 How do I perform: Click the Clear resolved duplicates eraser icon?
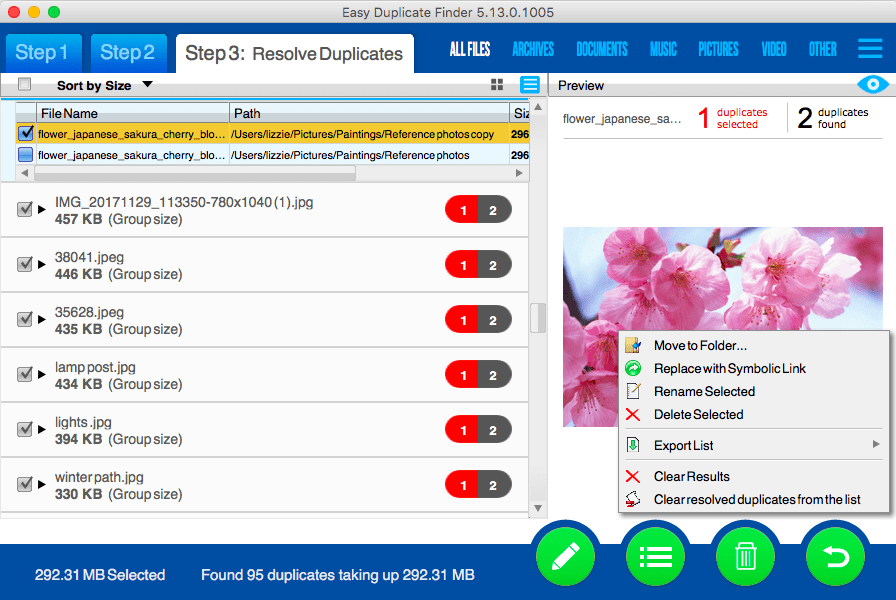[633, 499]
